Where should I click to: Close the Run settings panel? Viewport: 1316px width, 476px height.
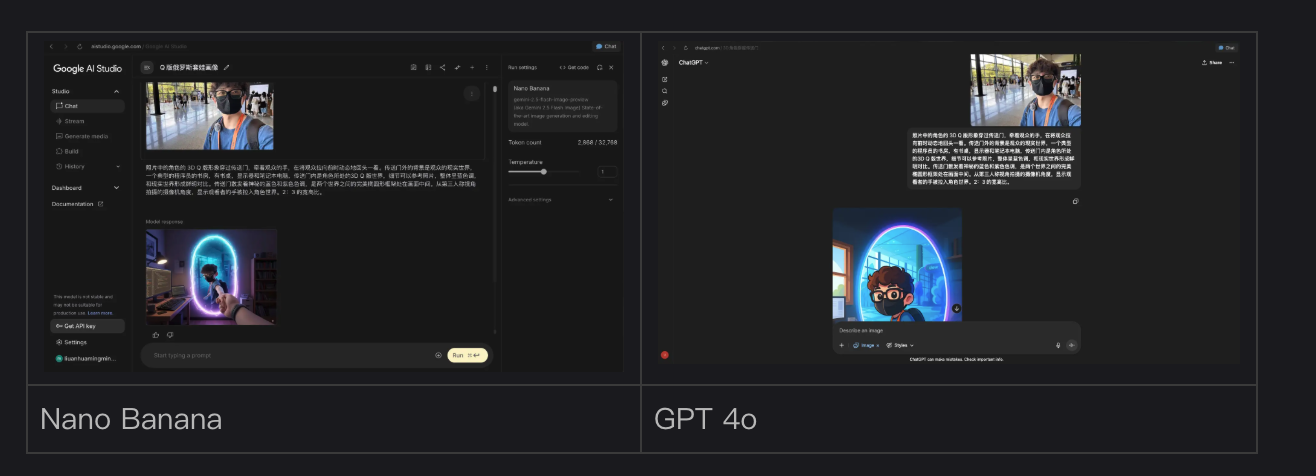pos(611,67)
